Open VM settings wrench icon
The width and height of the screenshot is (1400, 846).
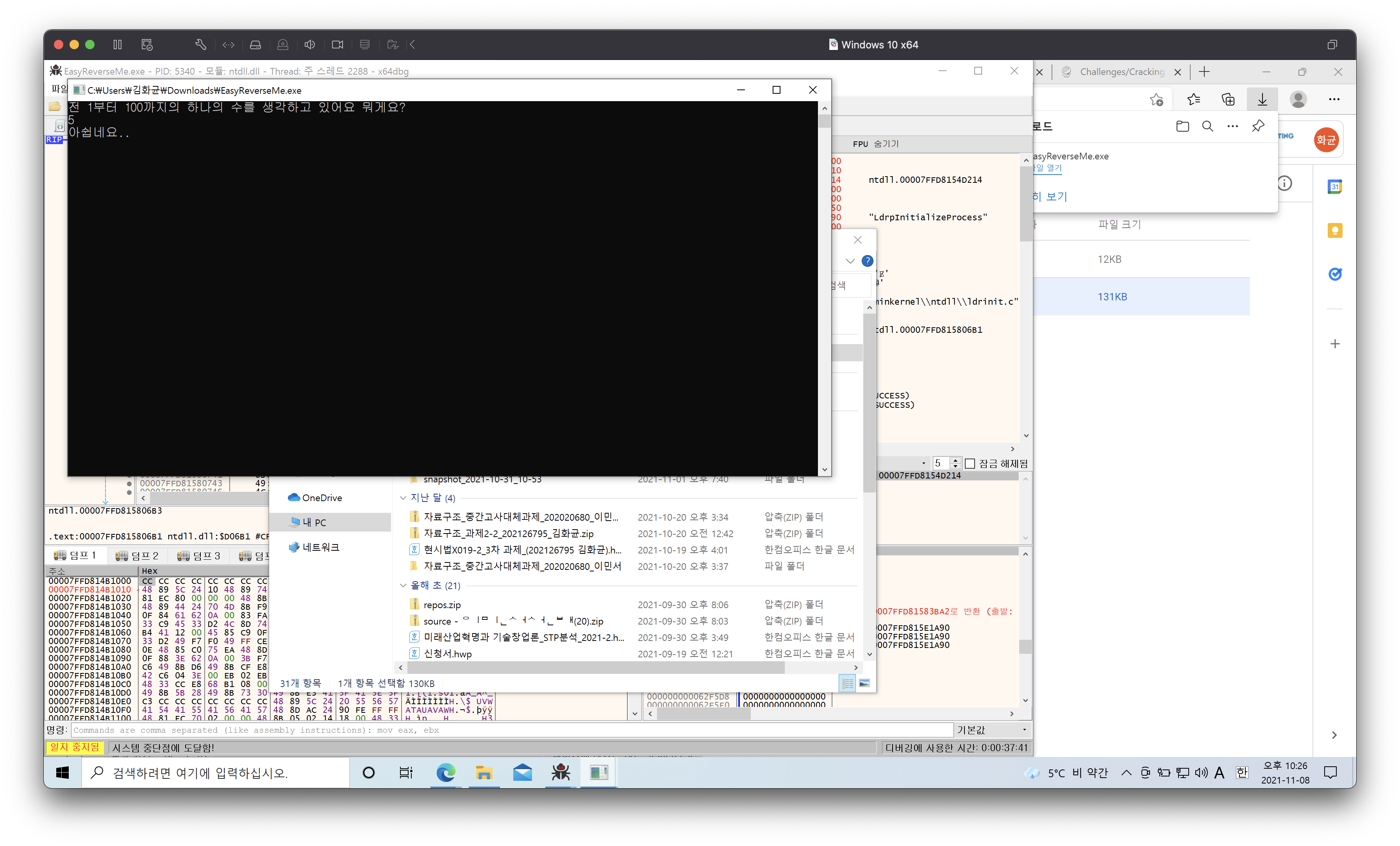200,44
